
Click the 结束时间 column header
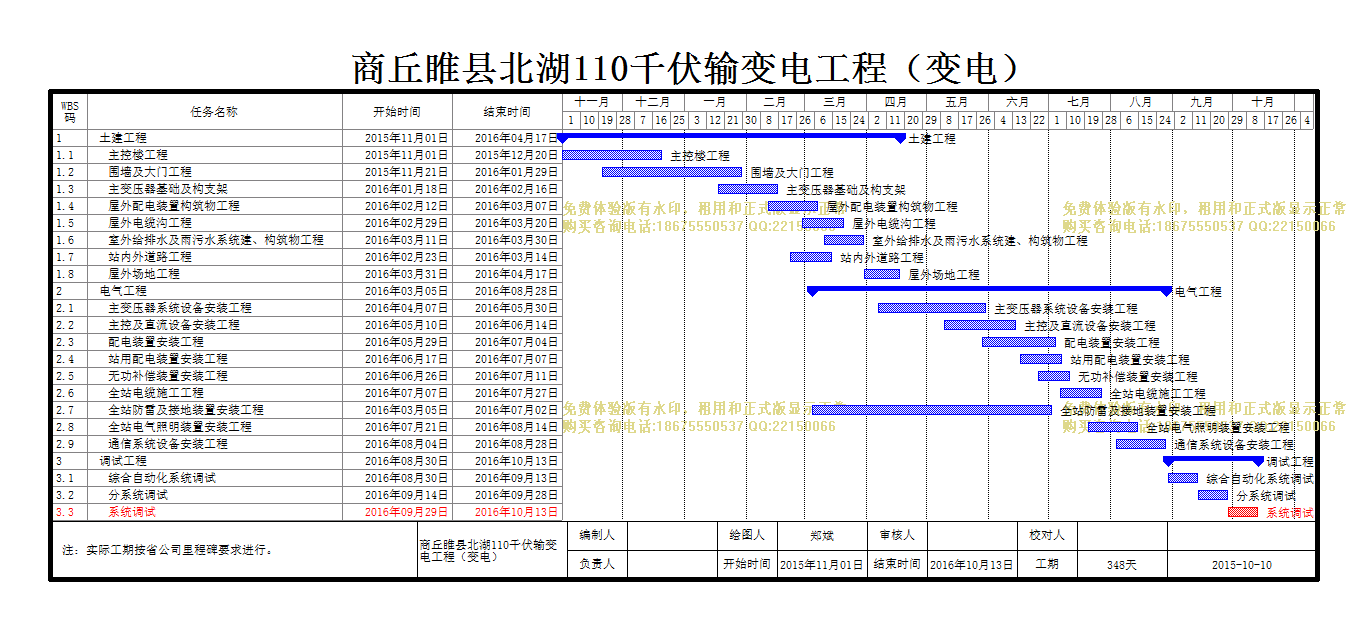[x=507, y=112]
